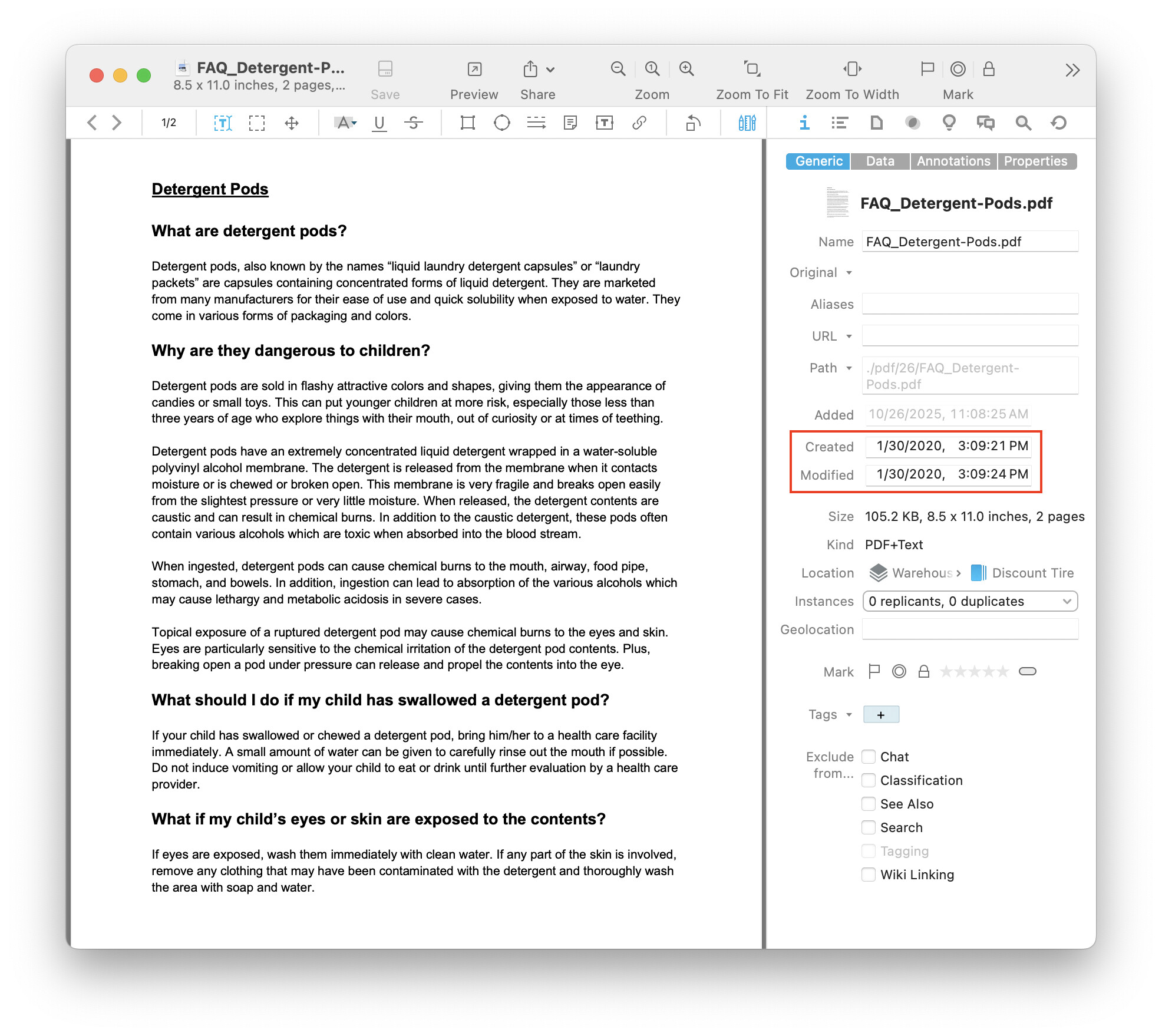The image size is (1162, 1036).
Task: Open the Instances replicants dropdown
Action: point(969,601)
